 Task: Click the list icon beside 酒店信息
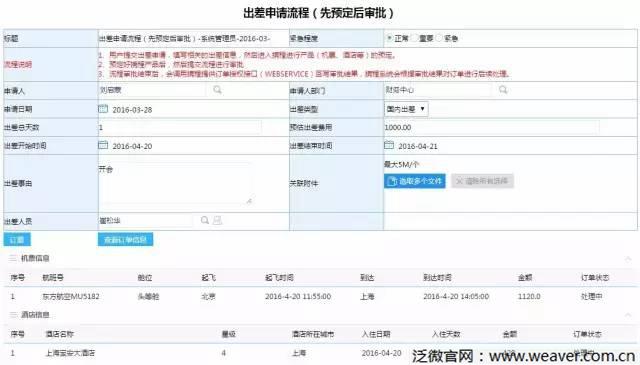coord(13,315)
